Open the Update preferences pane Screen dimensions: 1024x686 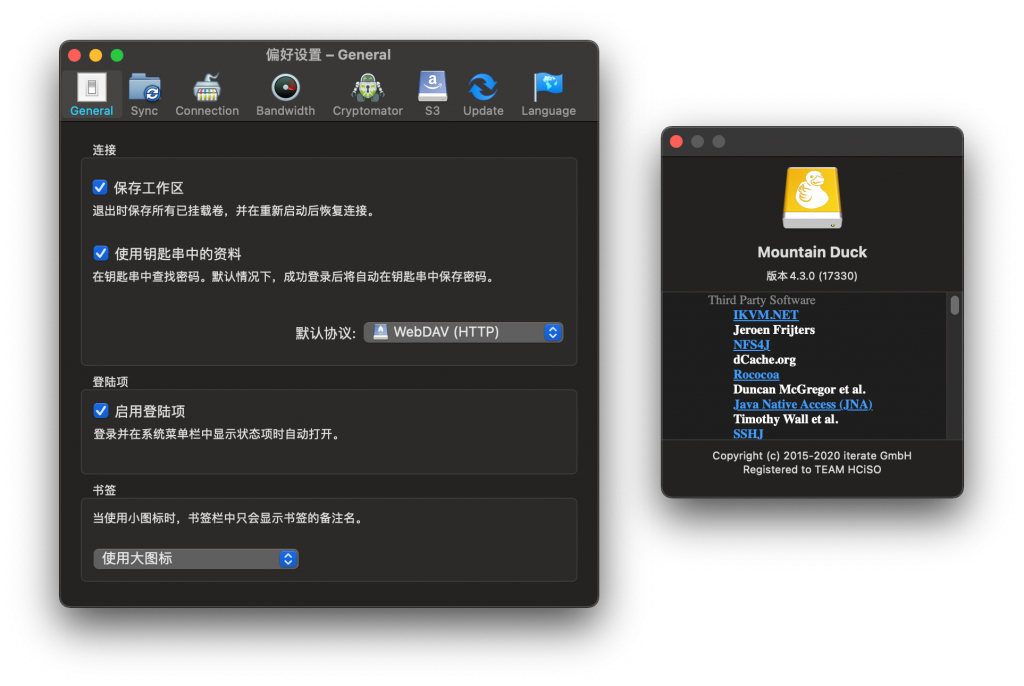[483, 94]
